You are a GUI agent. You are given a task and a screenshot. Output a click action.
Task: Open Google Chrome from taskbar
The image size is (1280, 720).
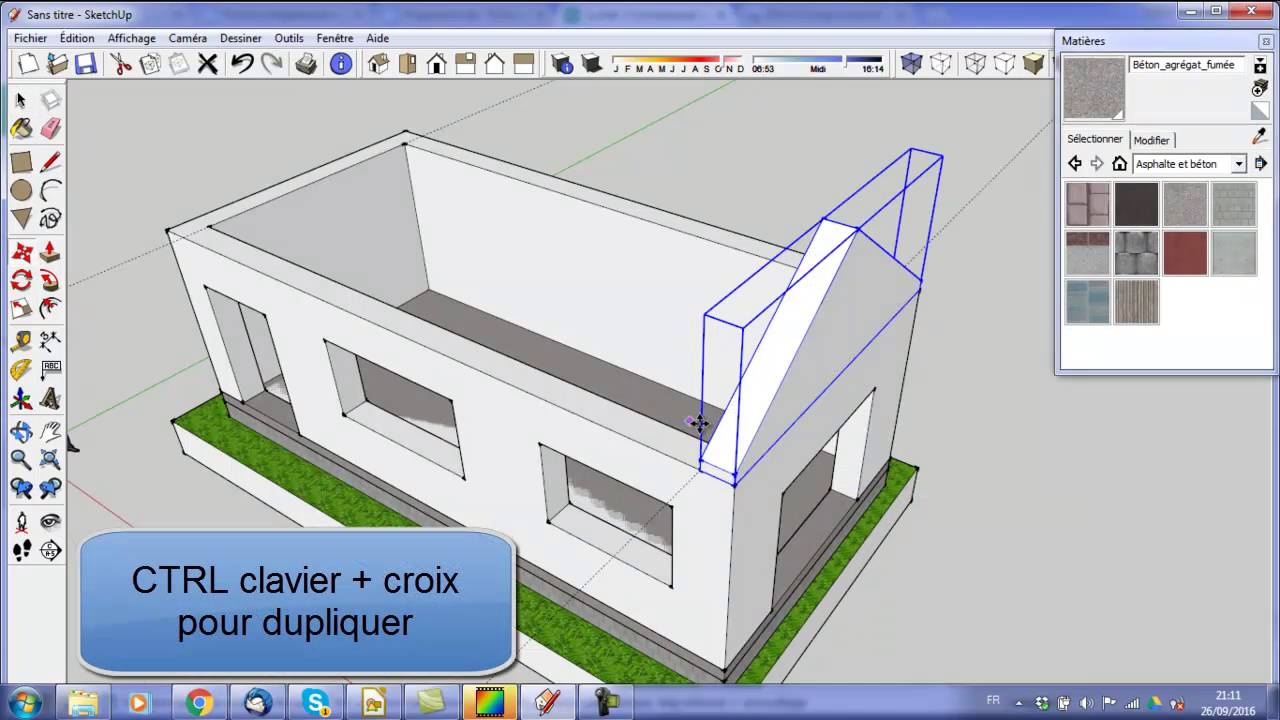pos(199,702)
